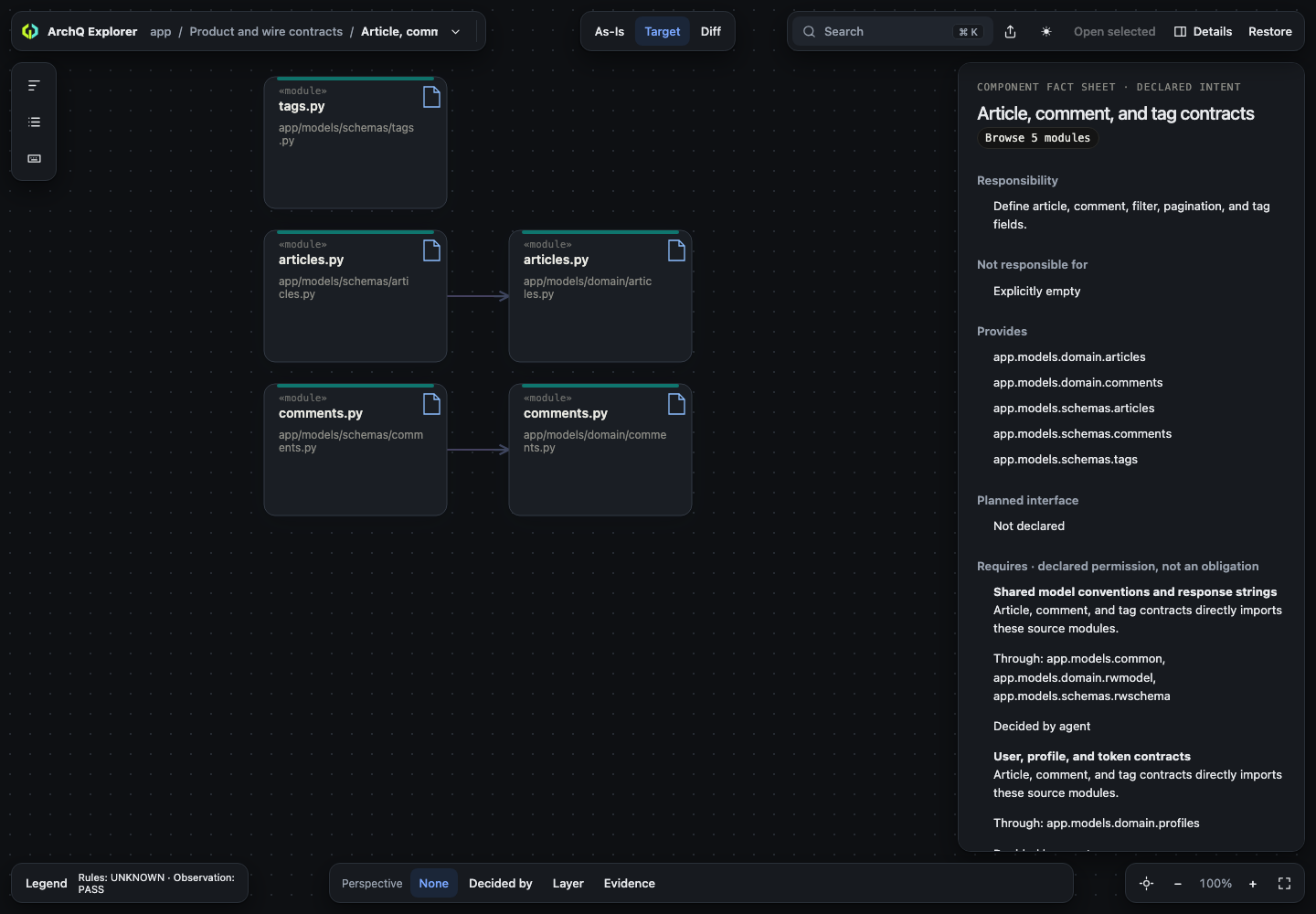Open the Legend panel
This screenshot has height=914, width=1316.
(x=47, y=883)
